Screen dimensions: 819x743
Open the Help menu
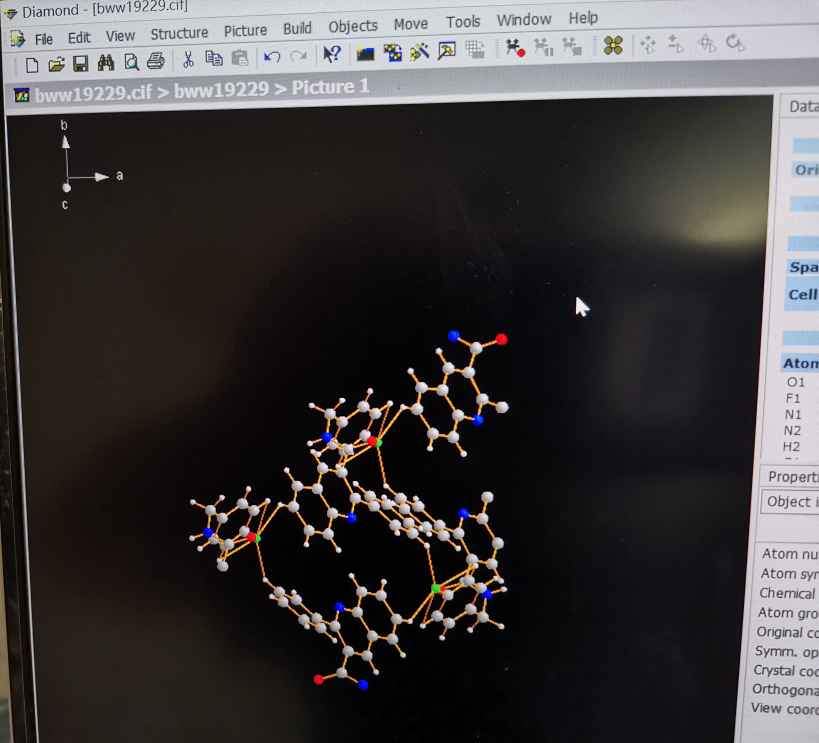pos(583,18)
